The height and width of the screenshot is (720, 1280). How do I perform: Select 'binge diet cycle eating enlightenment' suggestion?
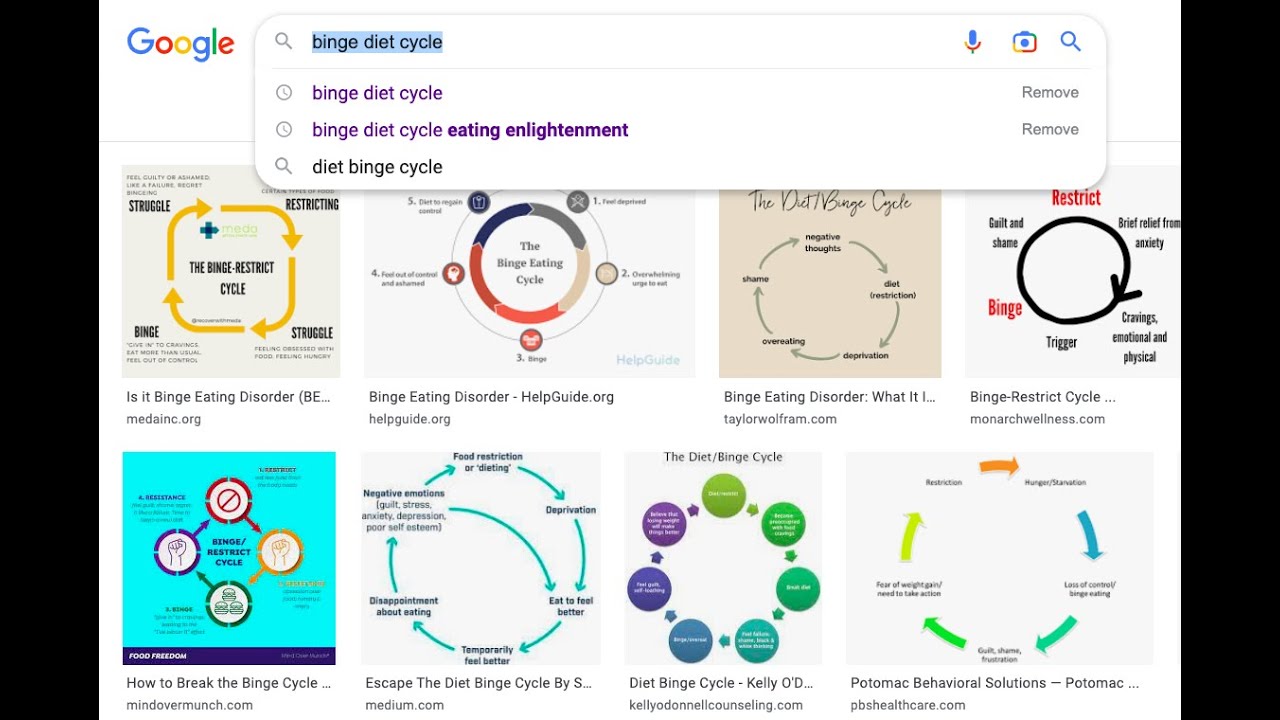point(470,130)
